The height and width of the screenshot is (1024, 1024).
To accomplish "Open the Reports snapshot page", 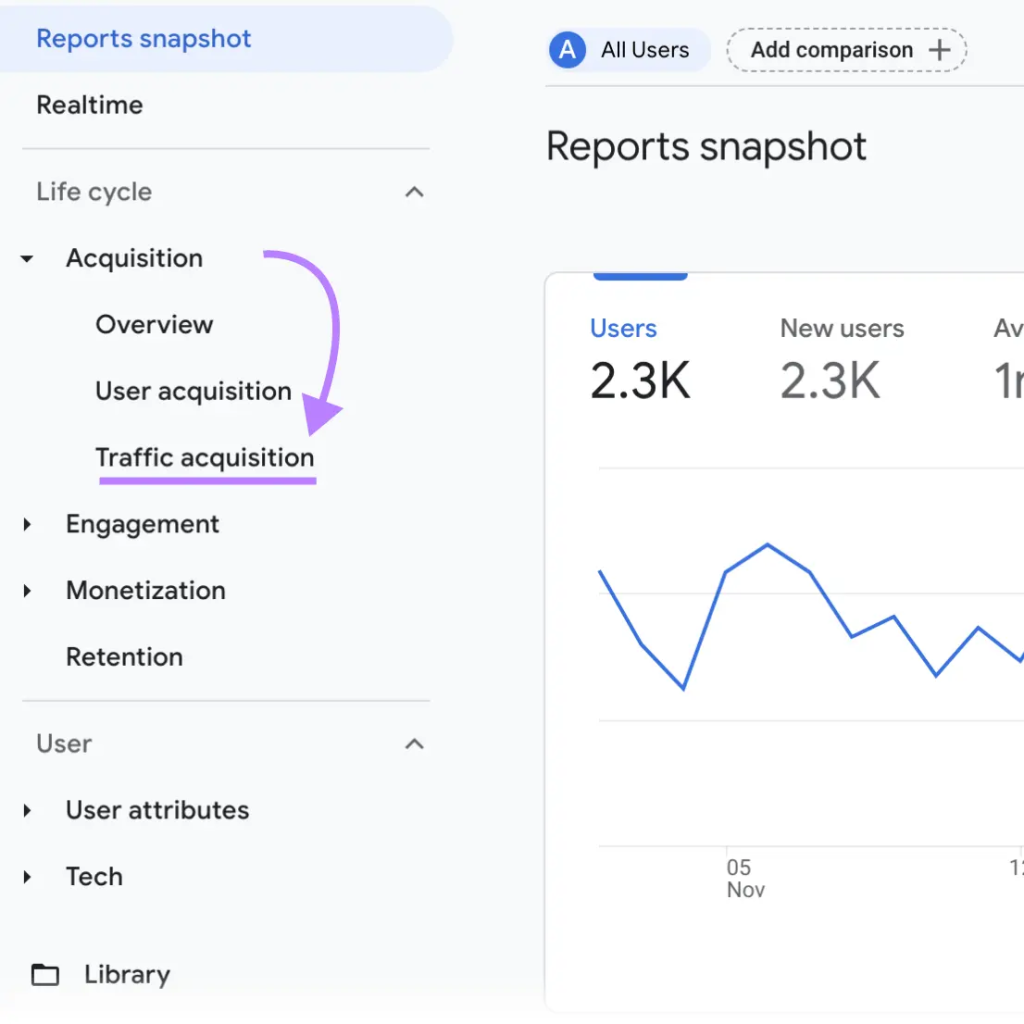I will coord(143,38).
